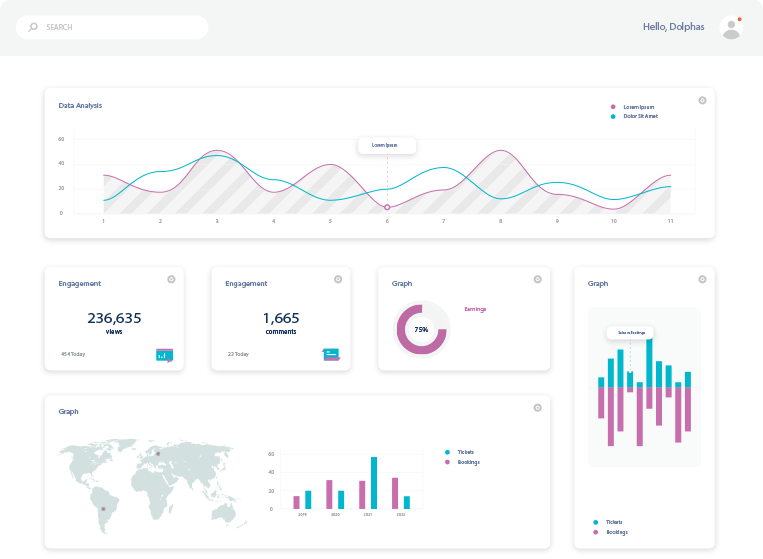763x559 pixels.
Task: Click the views chart icon
Action: point(164,354)
